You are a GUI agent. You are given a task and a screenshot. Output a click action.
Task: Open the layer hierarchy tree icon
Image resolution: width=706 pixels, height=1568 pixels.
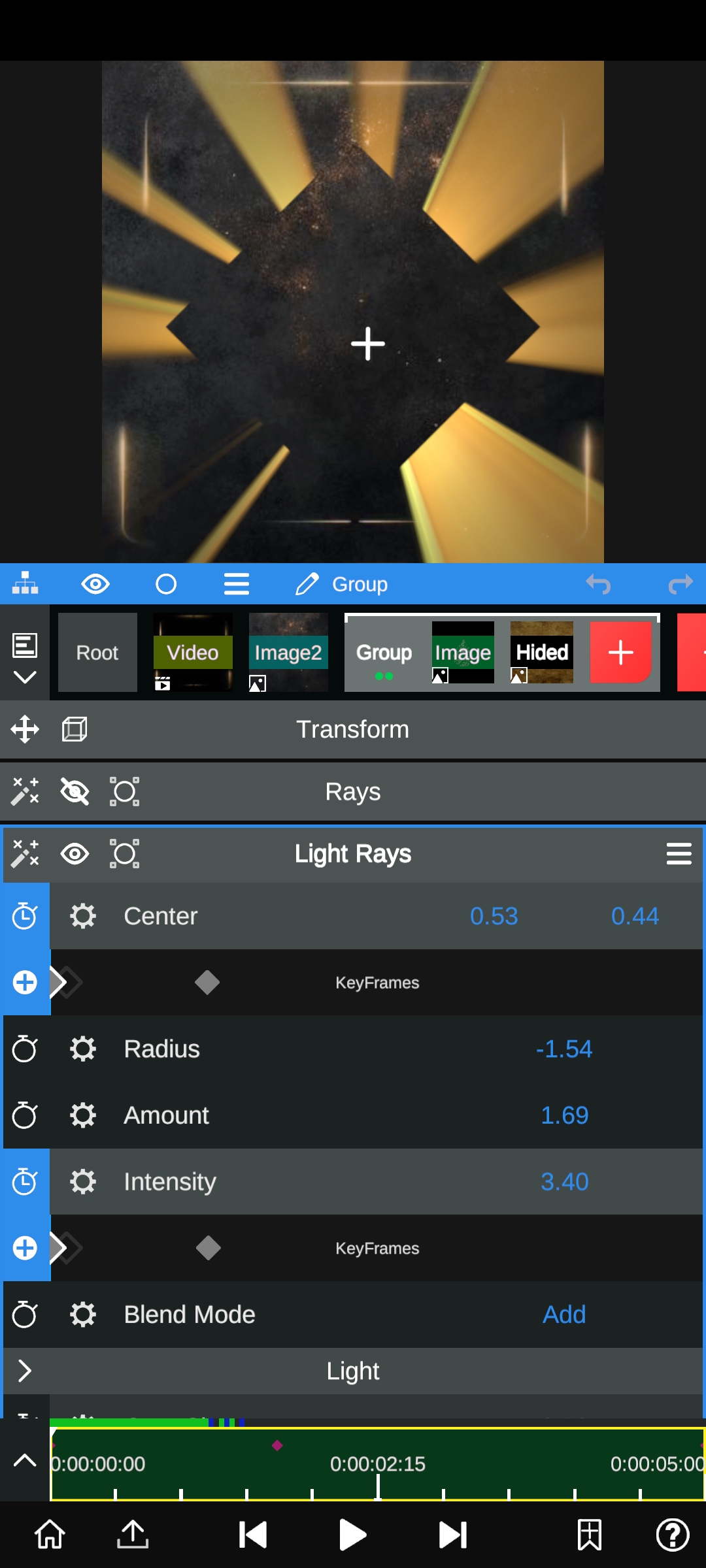pos(25,583)
